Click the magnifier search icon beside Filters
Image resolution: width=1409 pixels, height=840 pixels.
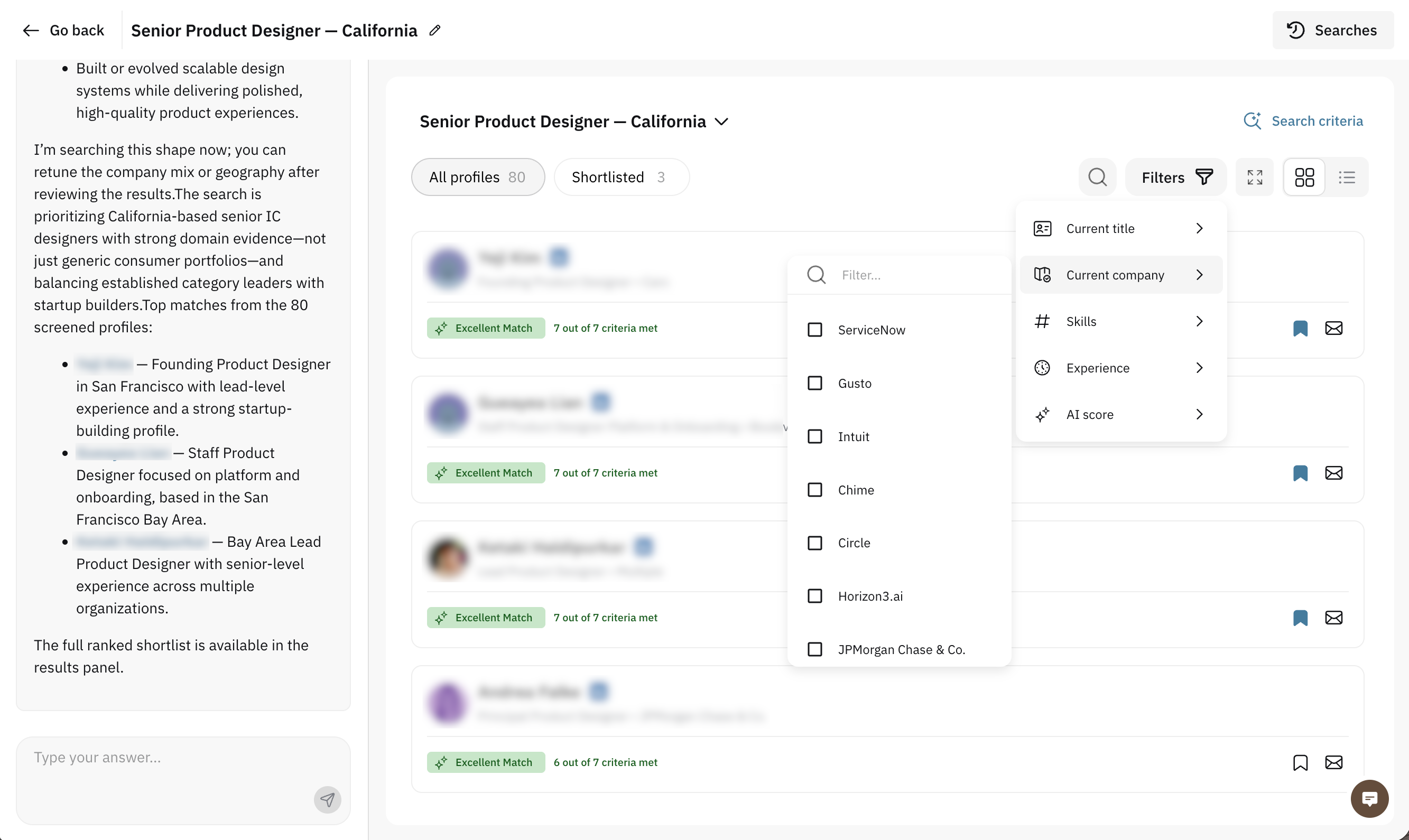(x=1097, y=177)
